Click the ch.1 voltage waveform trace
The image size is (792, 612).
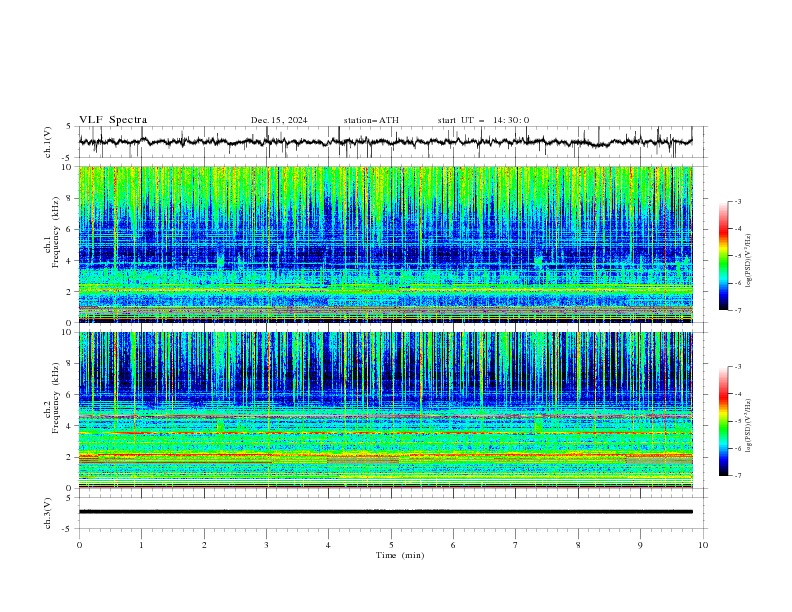click(385, 142)
